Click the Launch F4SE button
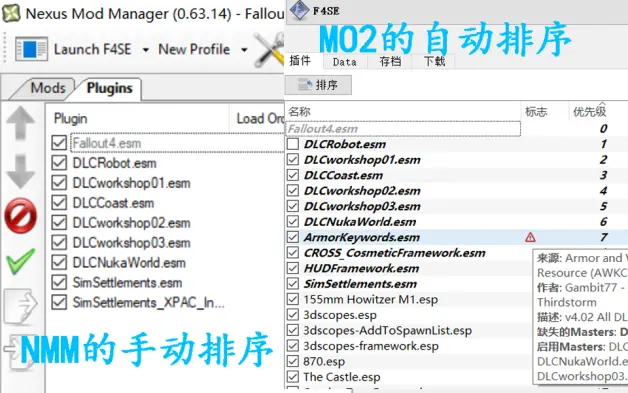 pyautogui.click(x=93, y=49)
